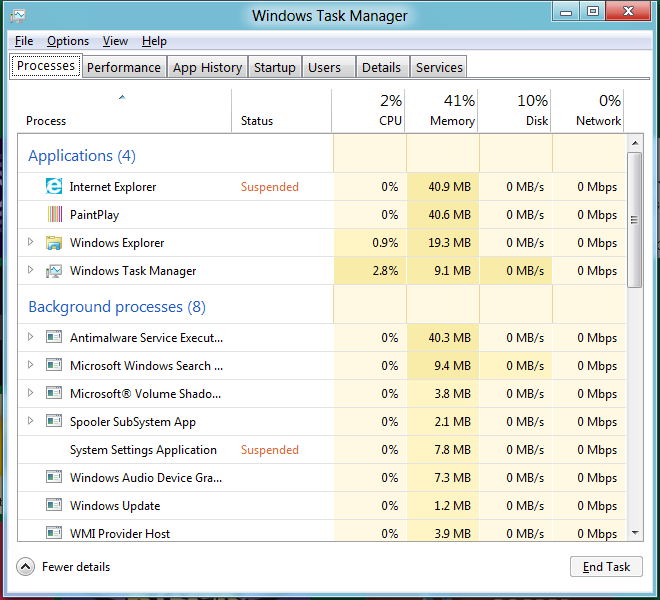Select the Windows Update process name

[x=115, y=506]
